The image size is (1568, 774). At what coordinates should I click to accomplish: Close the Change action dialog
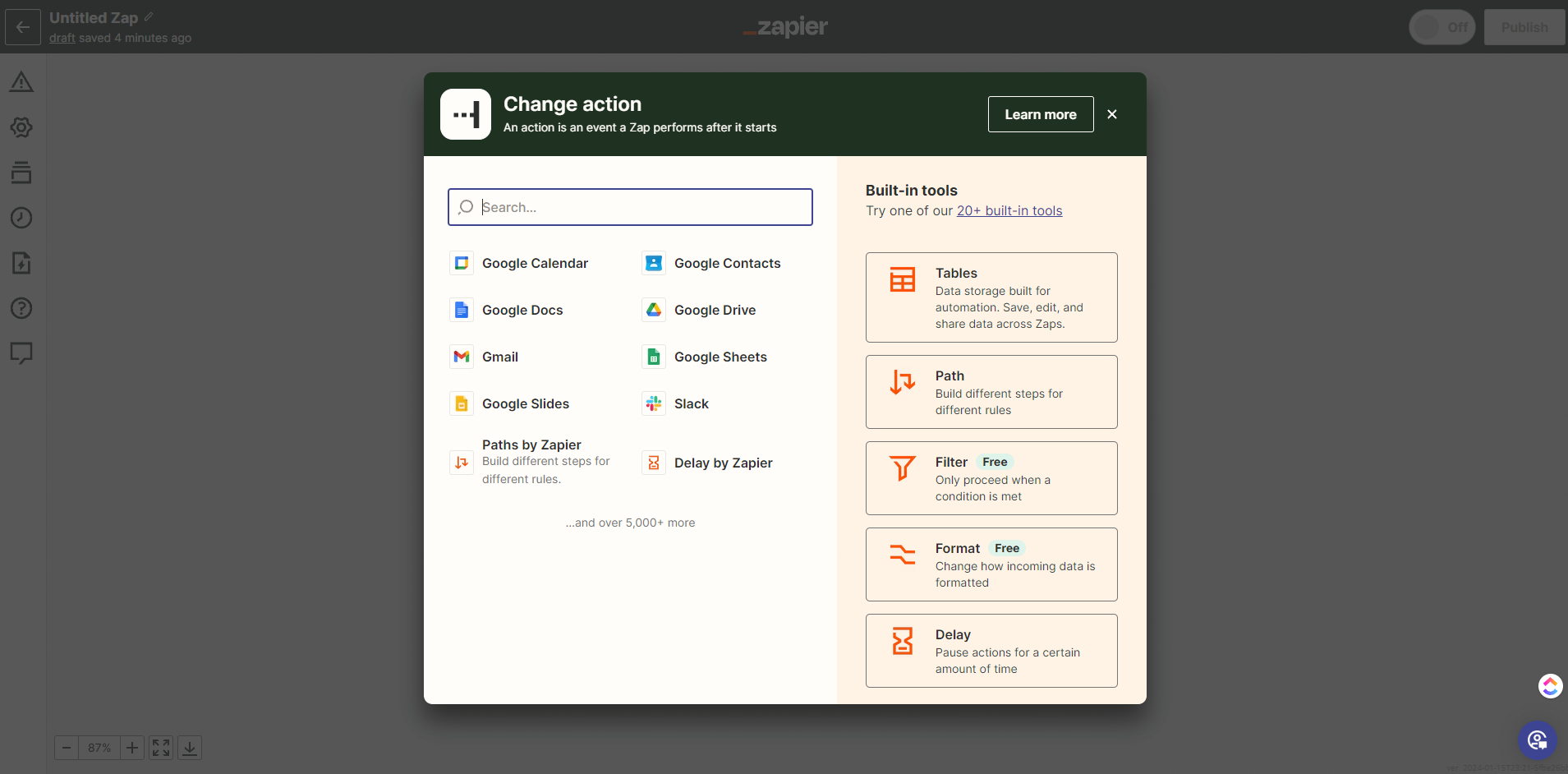click(1112, 114)
